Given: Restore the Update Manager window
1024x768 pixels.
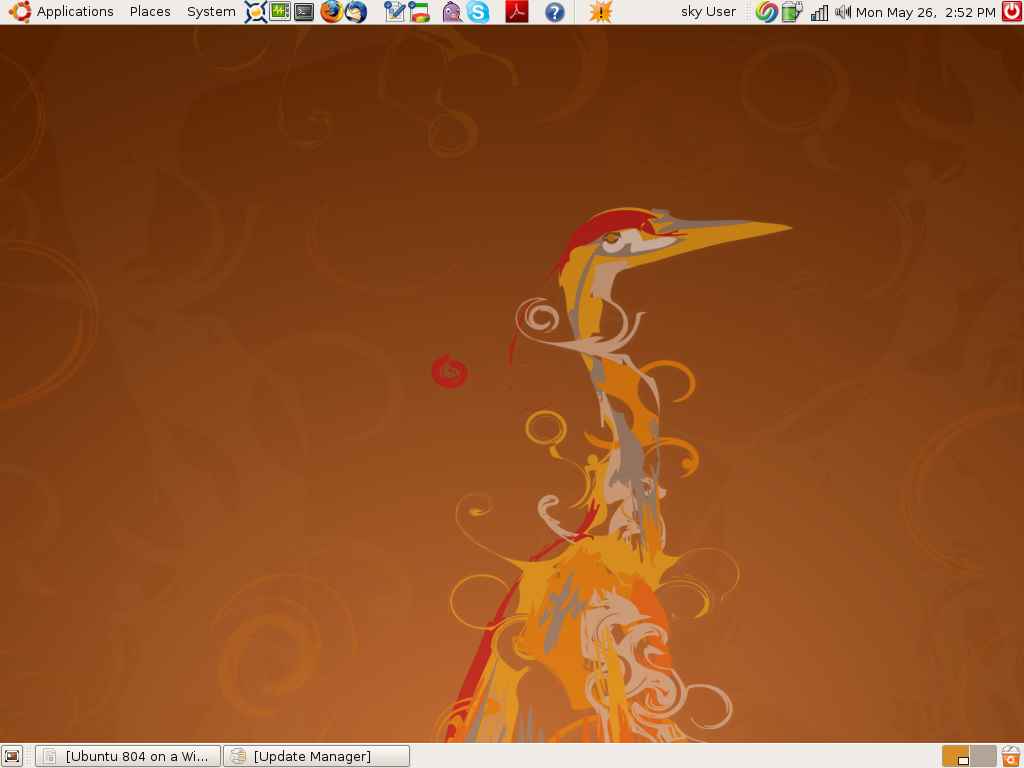Looking at the screenshot, I should tap(317, 756).
